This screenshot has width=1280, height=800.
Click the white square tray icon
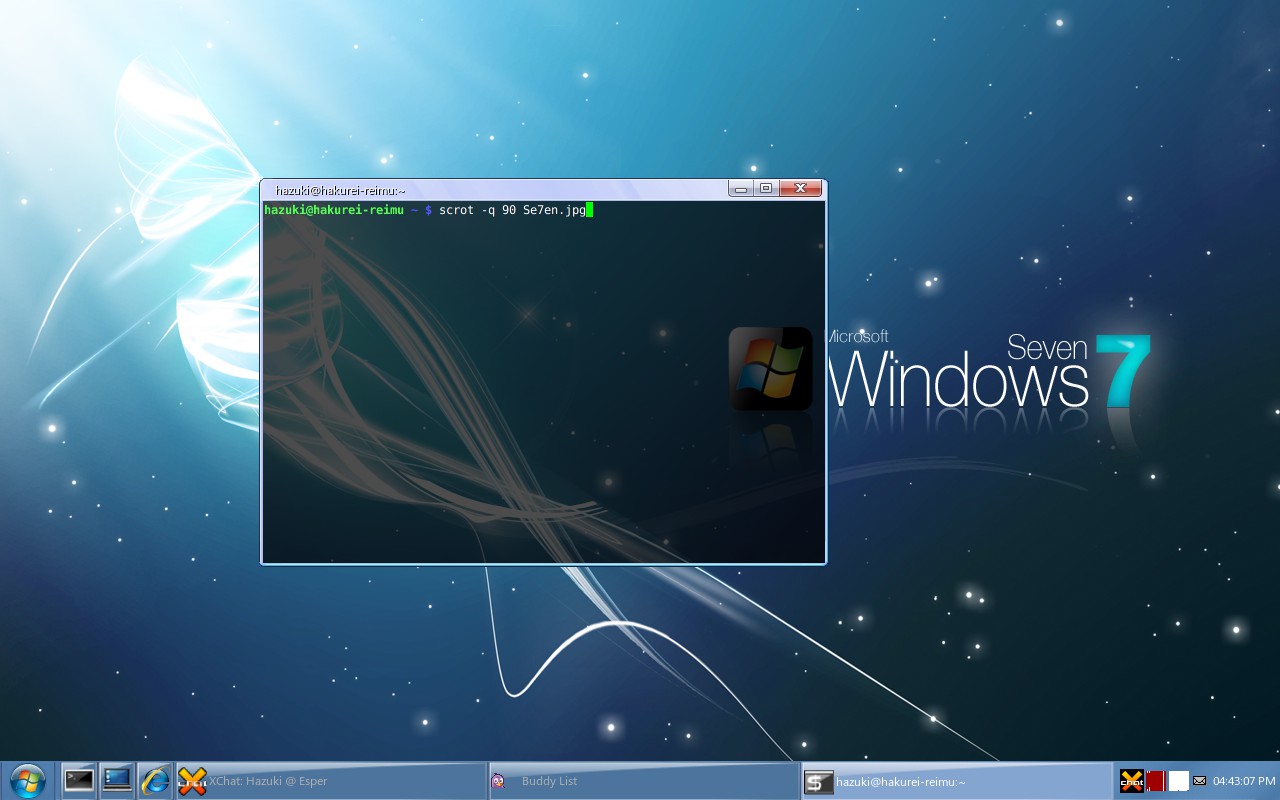point(1179,781)
